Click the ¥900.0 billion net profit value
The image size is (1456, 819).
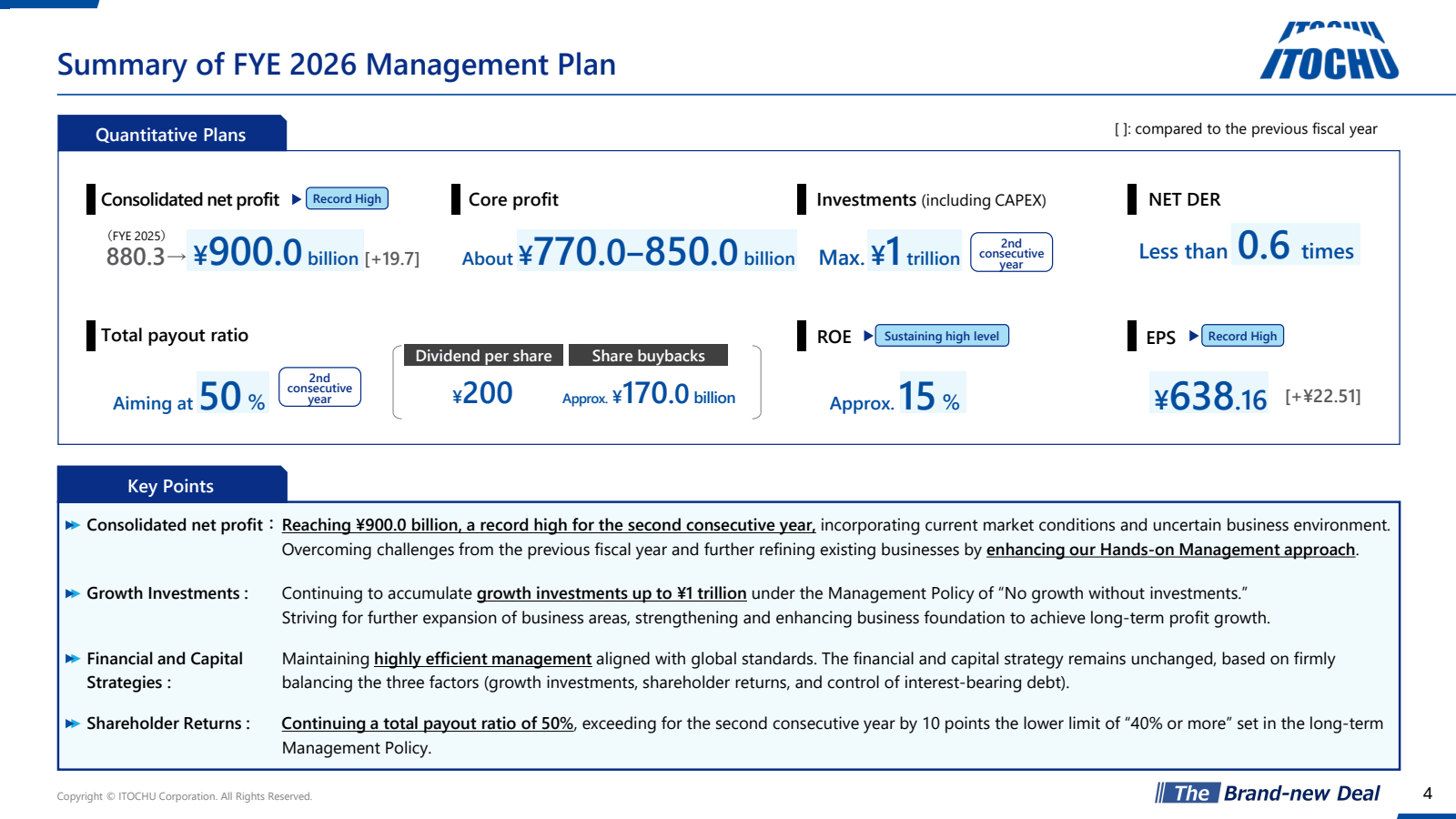pyautogui.click(x=276, y=252)
